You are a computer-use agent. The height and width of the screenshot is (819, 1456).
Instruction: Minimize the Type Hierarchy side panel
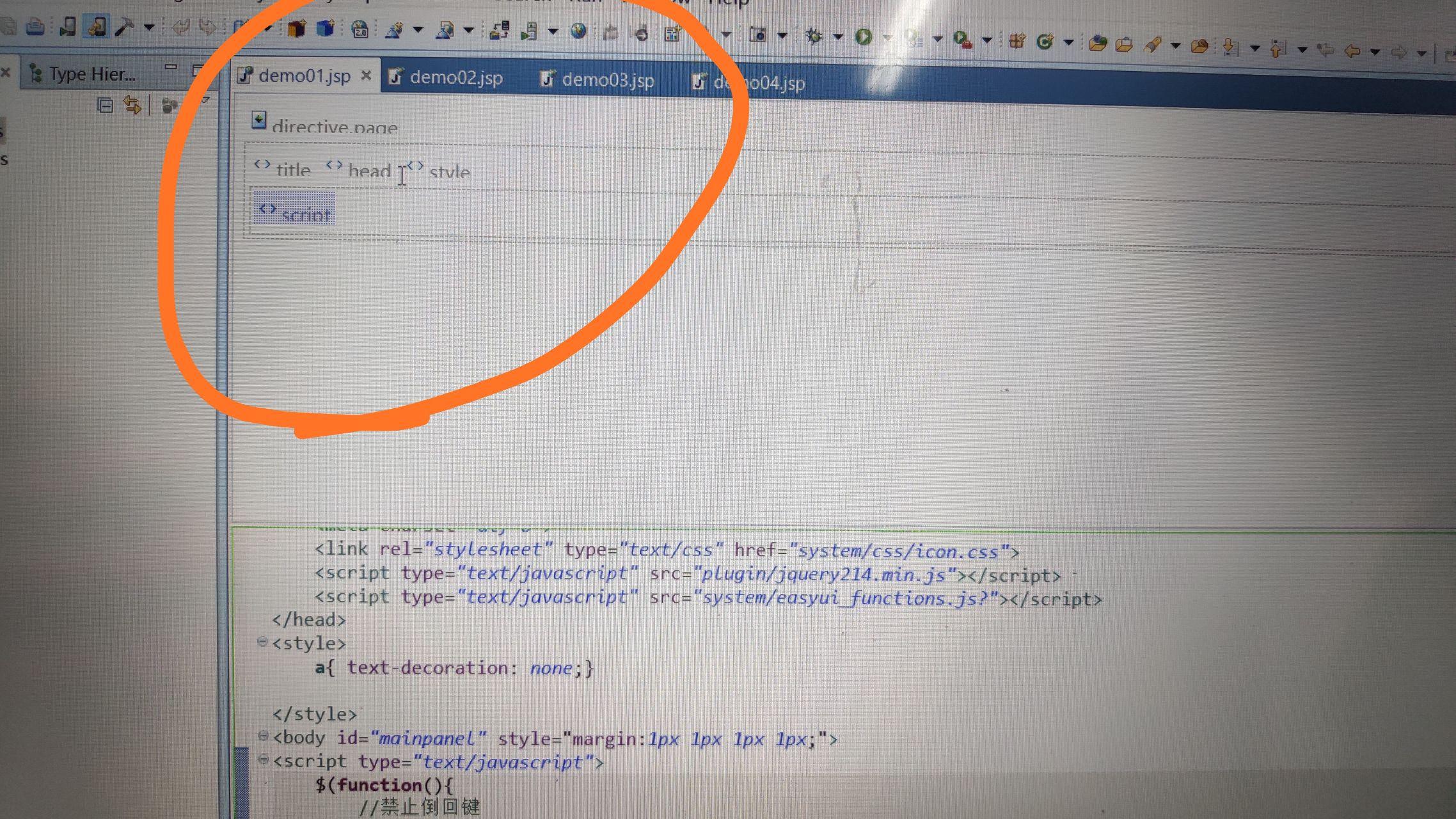click(x=170, y=66)
